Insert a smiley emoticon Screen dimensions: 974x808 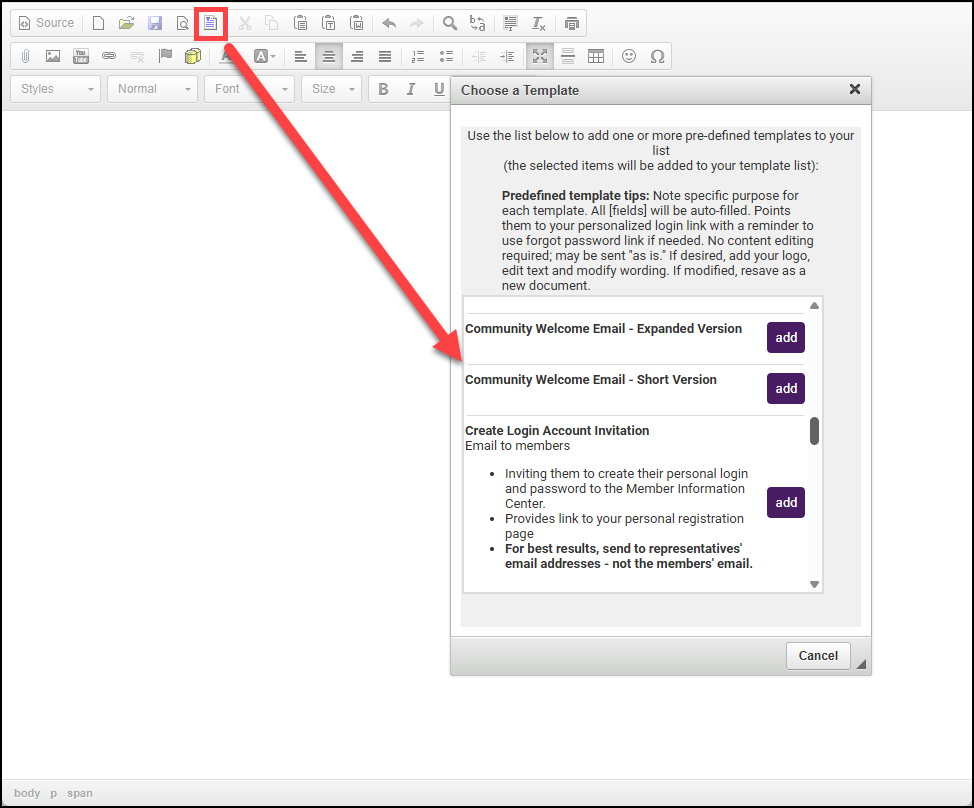[x=629, y=56]
